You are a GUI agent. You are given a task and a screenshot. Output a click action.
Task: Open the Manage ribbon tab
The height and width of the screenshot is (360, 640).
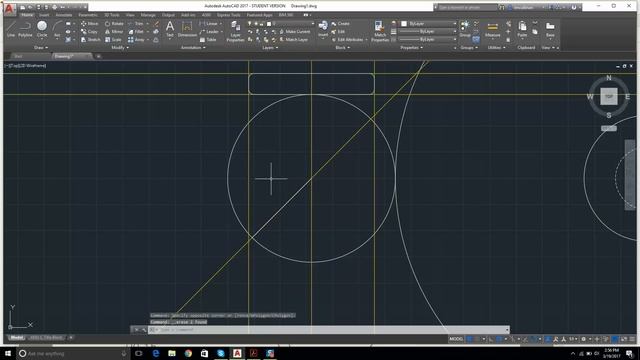click(148, 15)
